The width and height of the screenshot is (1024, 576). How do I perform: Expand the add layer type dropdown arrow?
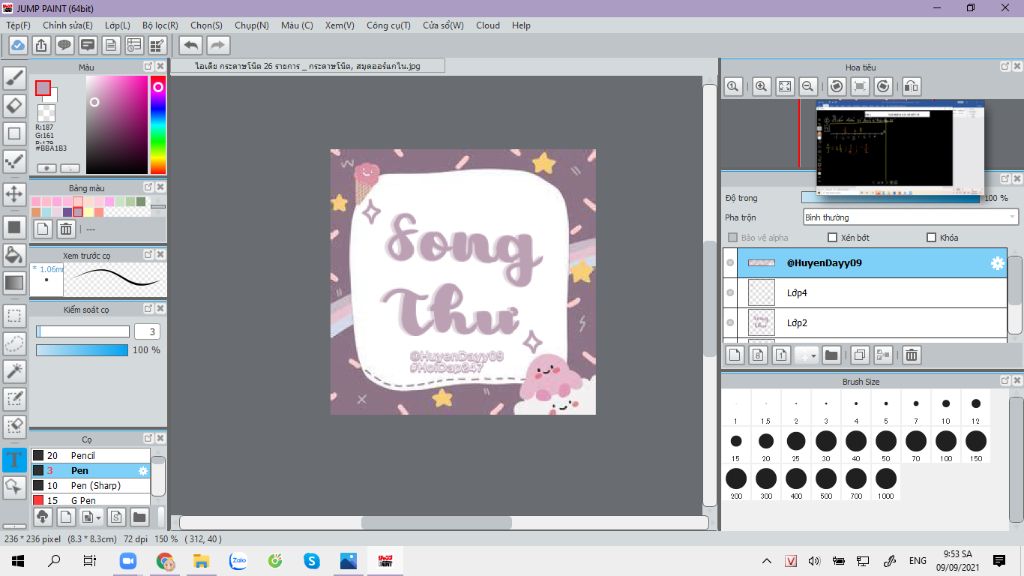click(812, 355)
